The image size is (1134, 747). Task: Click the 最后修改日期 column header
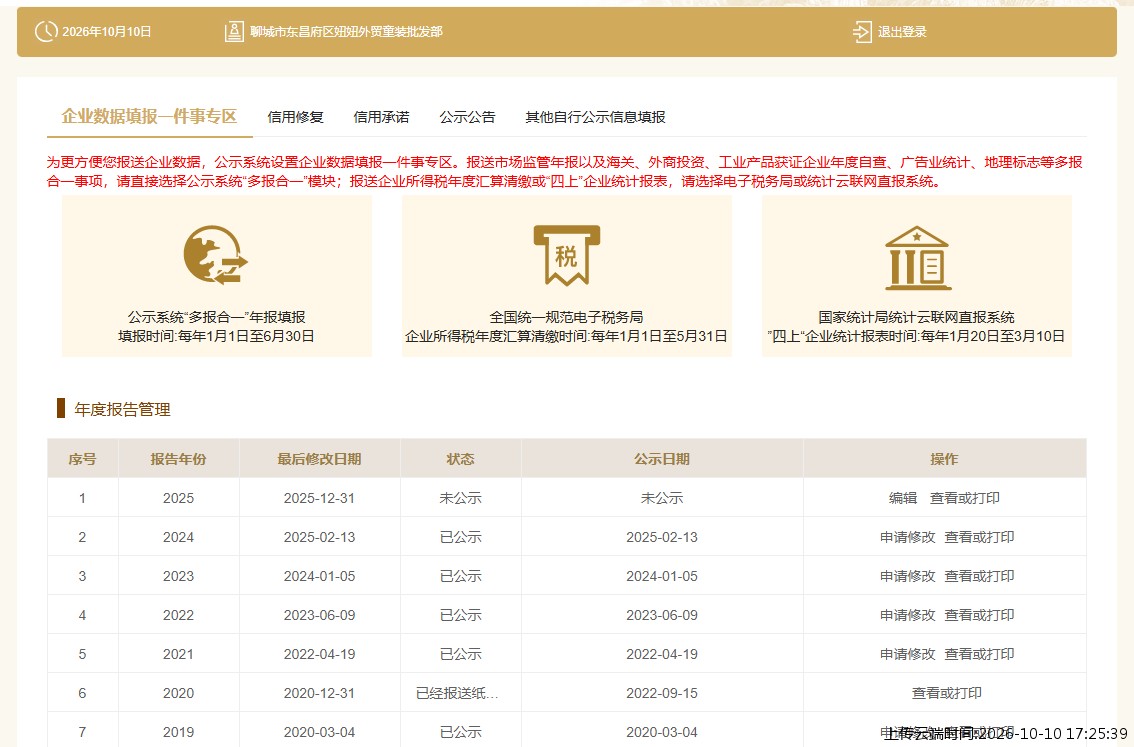[319, 459]
